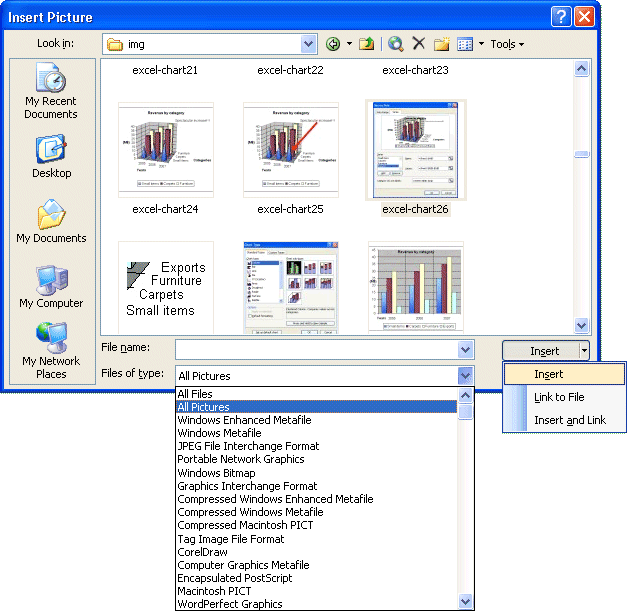
Task: Select Windows Metafile file type
Action: pos(317,433)
